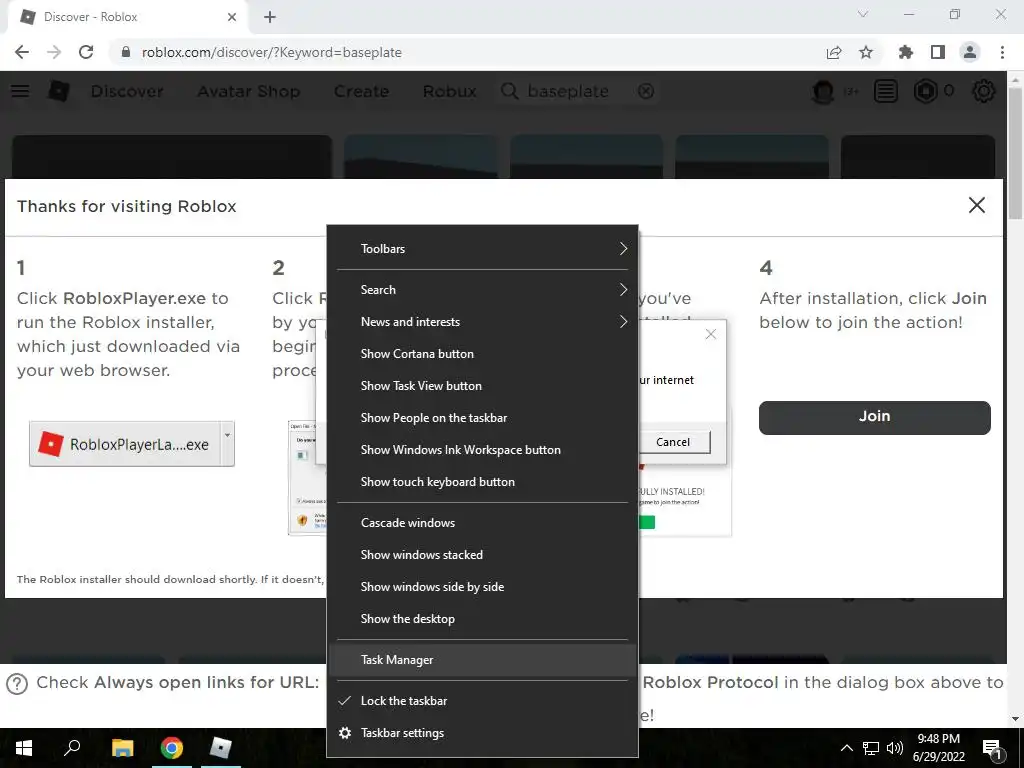Open the Roblox user avatar icon

(x=823, y=91)
